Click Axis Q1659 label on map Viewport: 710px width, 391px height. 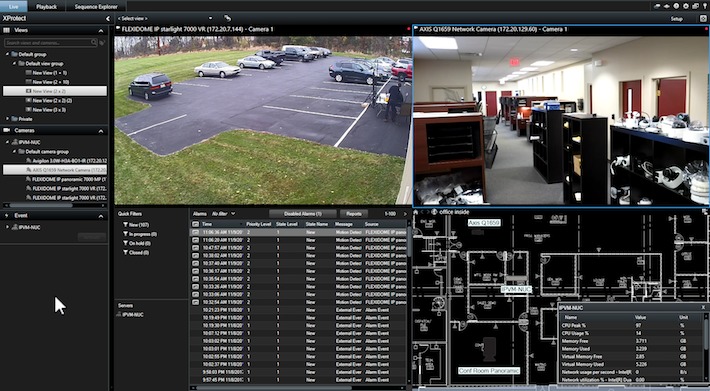click(484, 223)
